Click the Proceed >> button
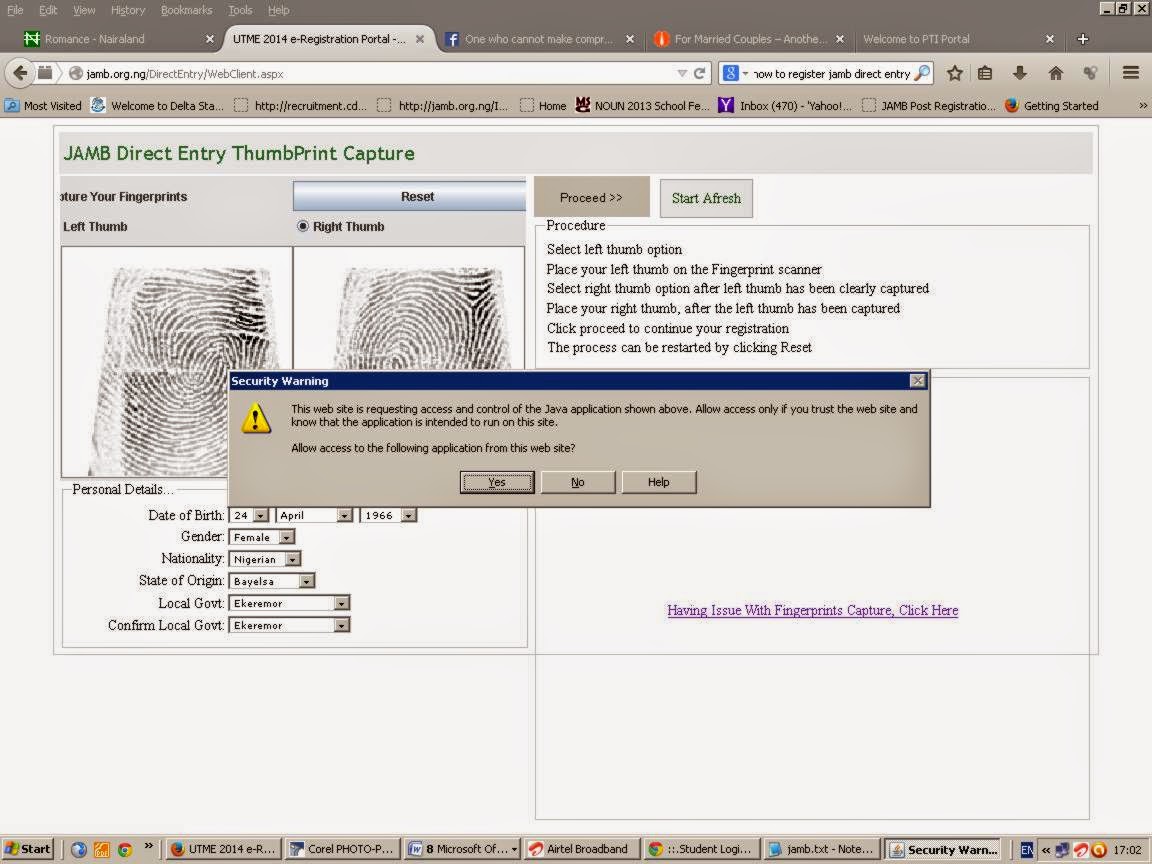The image size is (1152, 864). click(x=591, y=198)
